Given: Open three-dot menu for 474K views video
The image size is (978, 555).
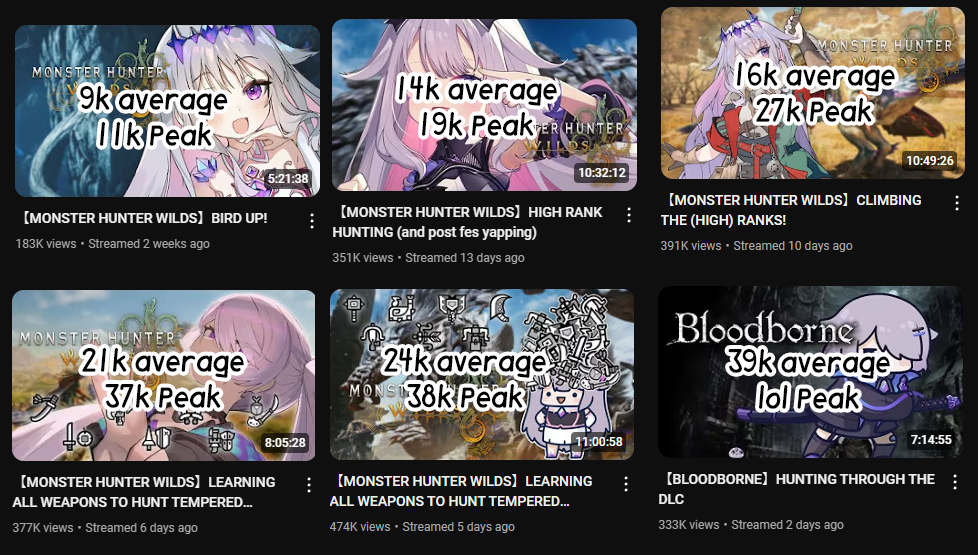Looking at the screenshot, I should tap(626, 483).
